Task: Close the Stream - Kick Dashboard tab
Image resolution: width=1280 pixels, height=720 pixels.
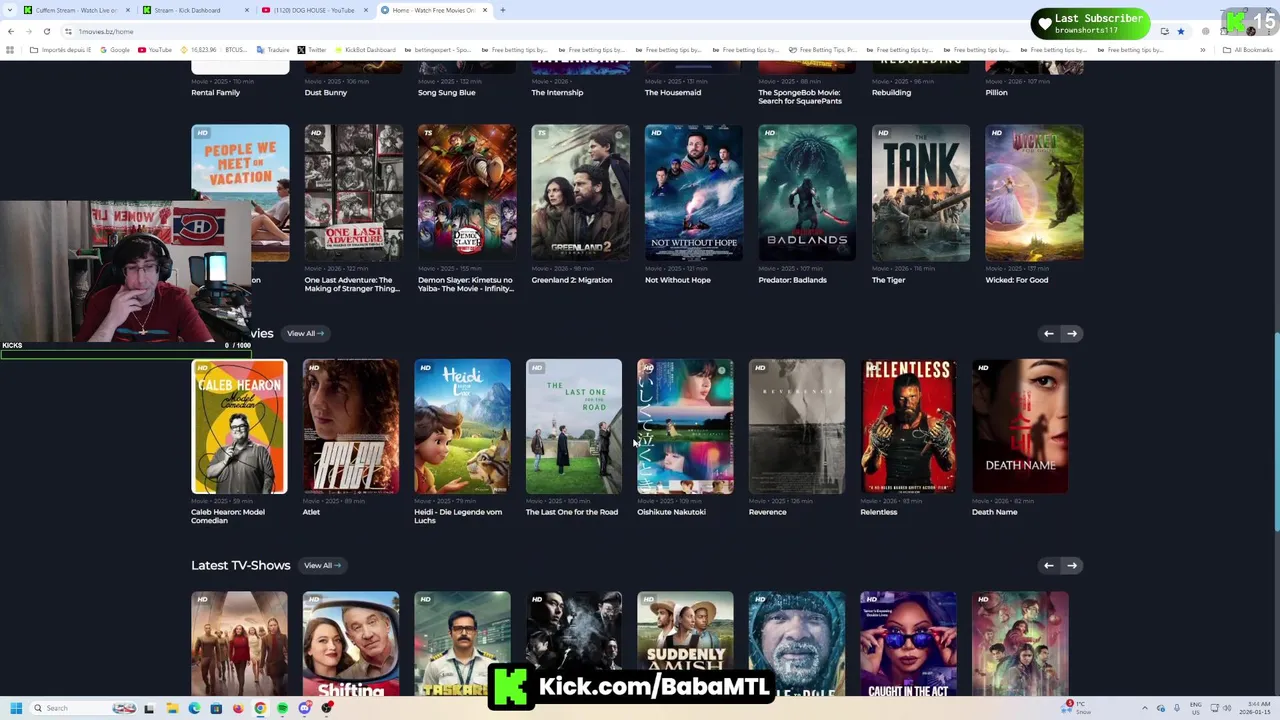Action: click(x=247, y=10)
